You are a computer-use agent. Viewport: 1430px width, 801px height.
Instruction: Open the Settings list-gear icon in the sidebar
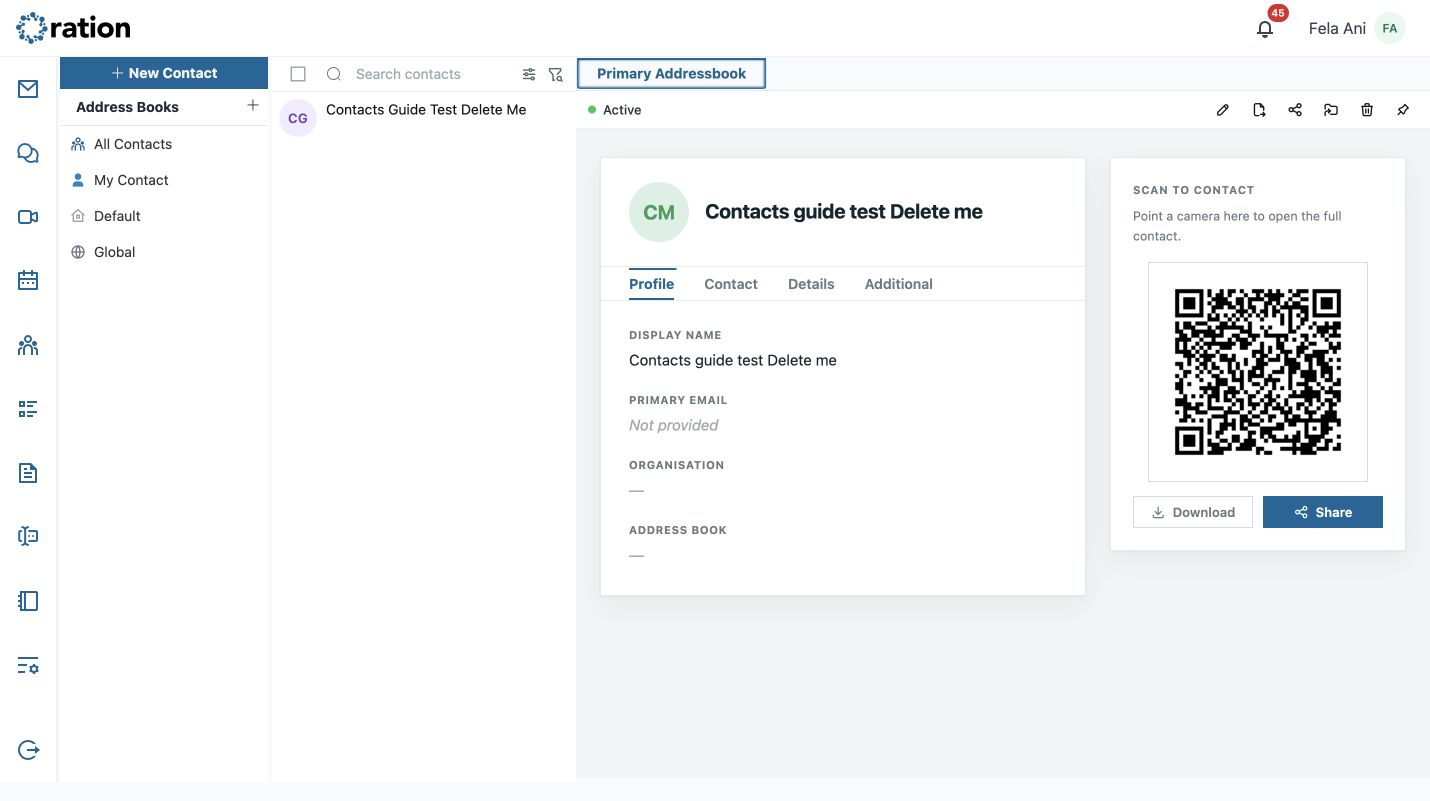coord(28,666)
